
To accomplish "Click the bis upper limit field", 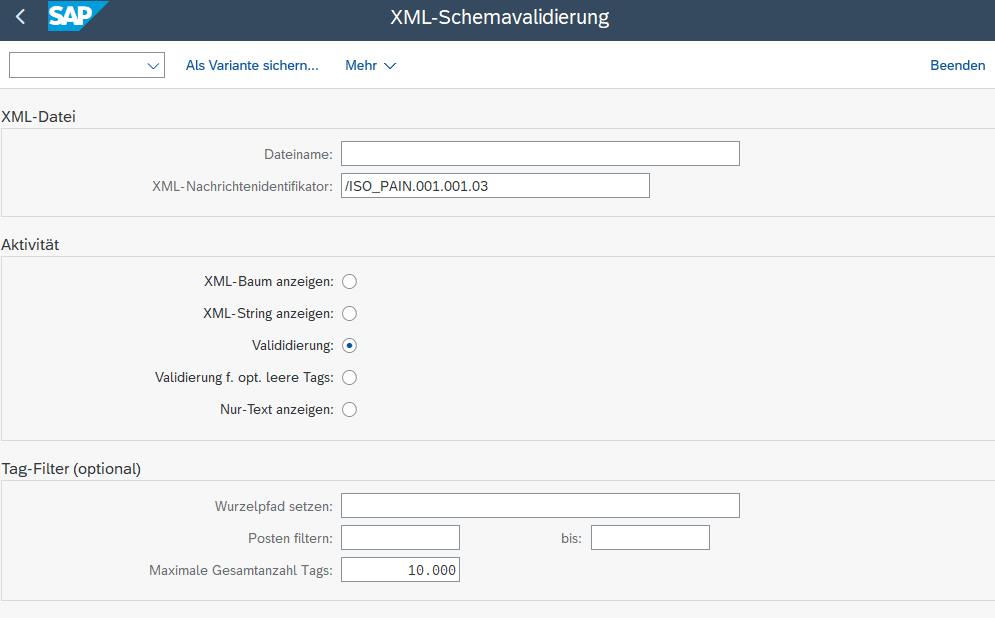I will 650,538.
